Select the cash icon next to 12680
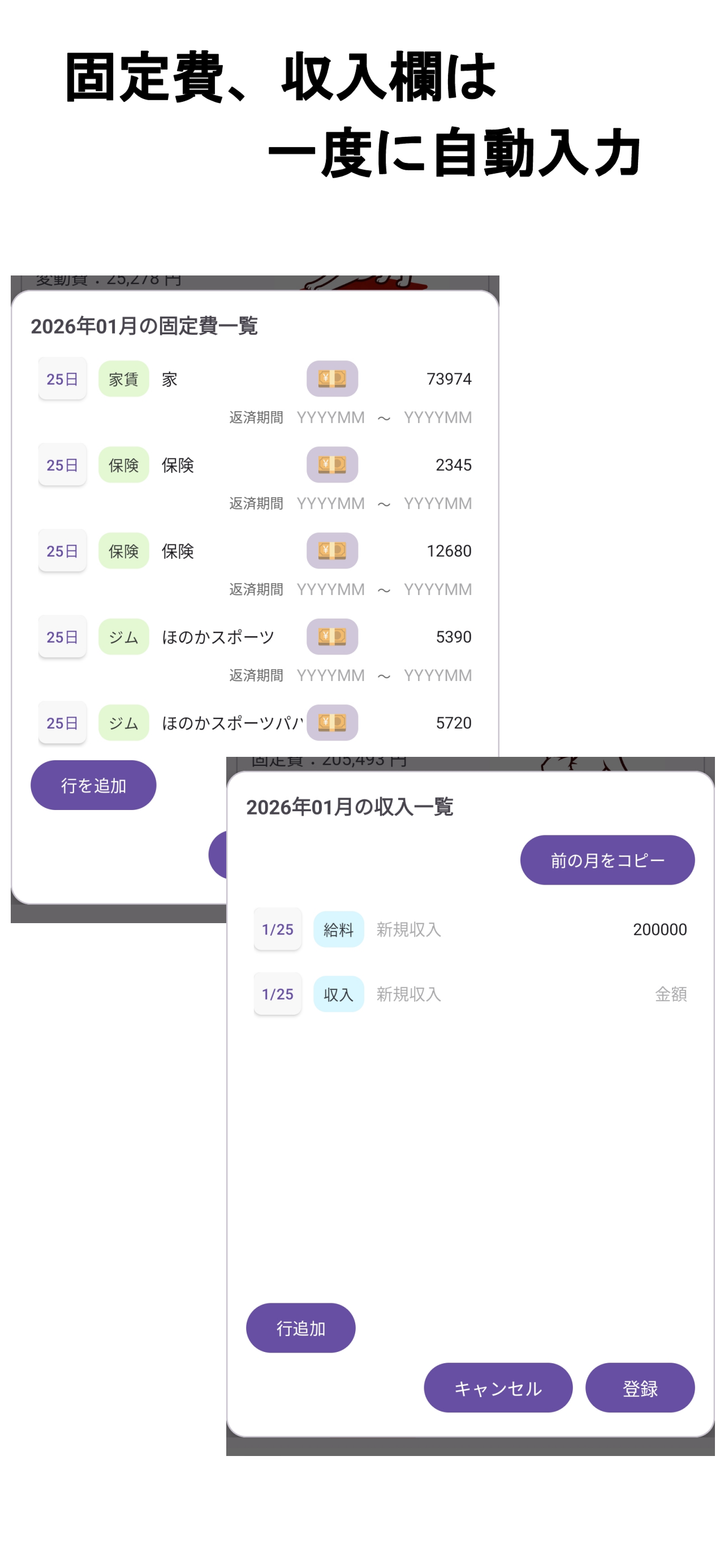The image size is (724, 1568). click(x=332, y=550)
